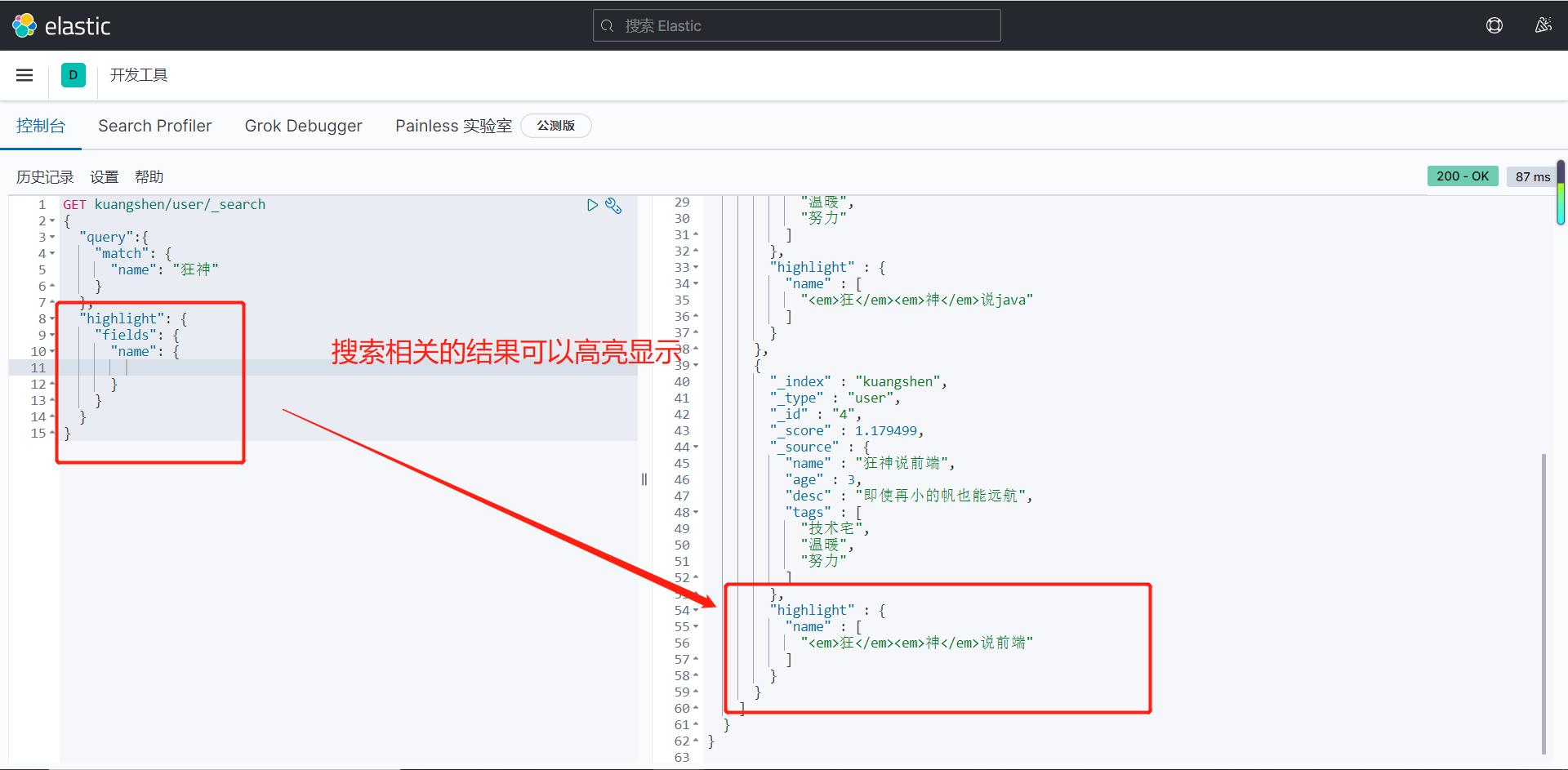This screenshot has height=770, width=1568.
Task: Click the 公测版 beta badge
Action: coord(555,126)
